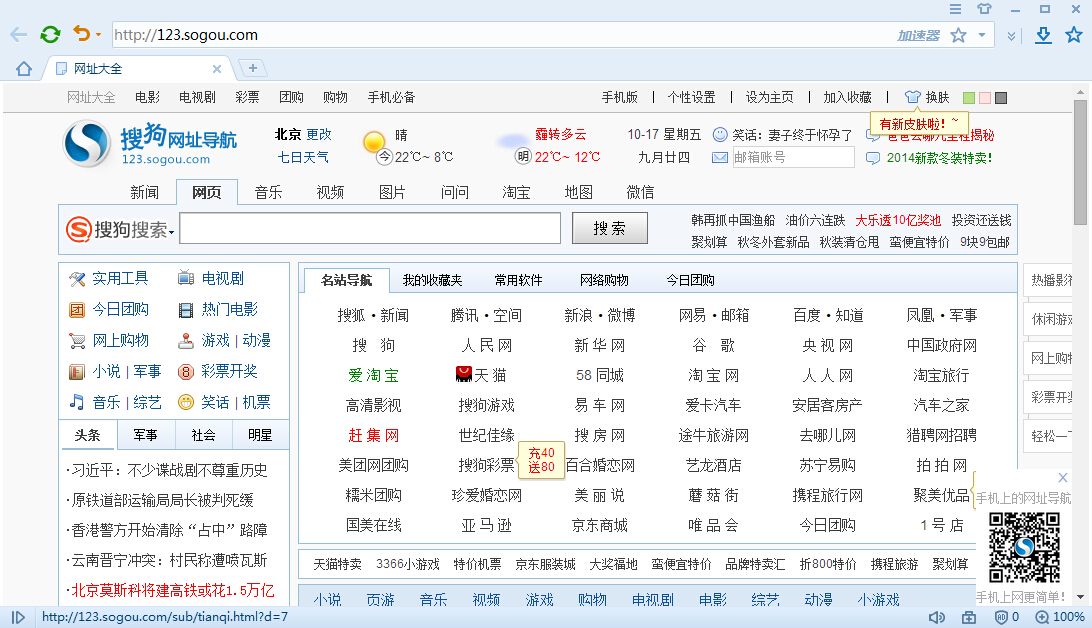
Task: Click the 热门电影 film icon
Action: coord(186,310)
